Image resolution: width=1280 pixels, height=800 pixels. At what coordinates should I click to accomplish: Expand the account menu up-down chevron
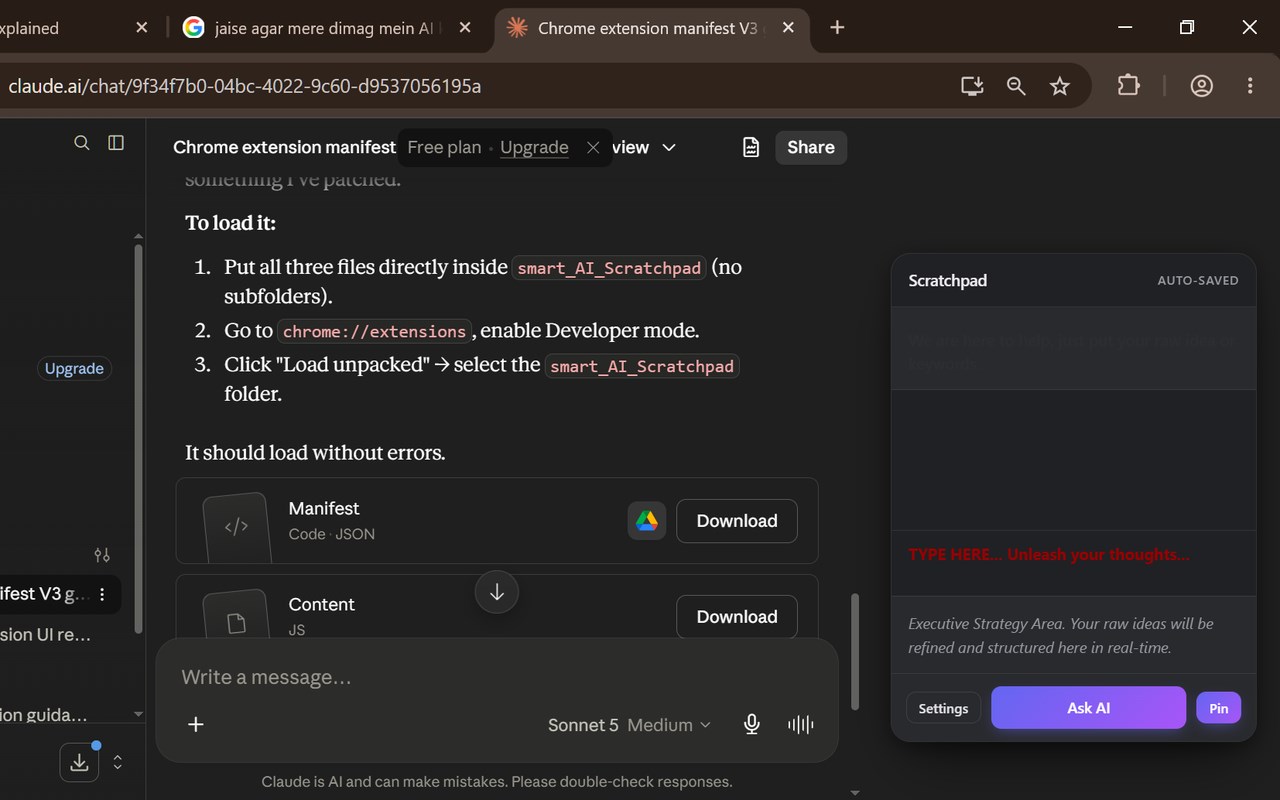pos(117,762)
